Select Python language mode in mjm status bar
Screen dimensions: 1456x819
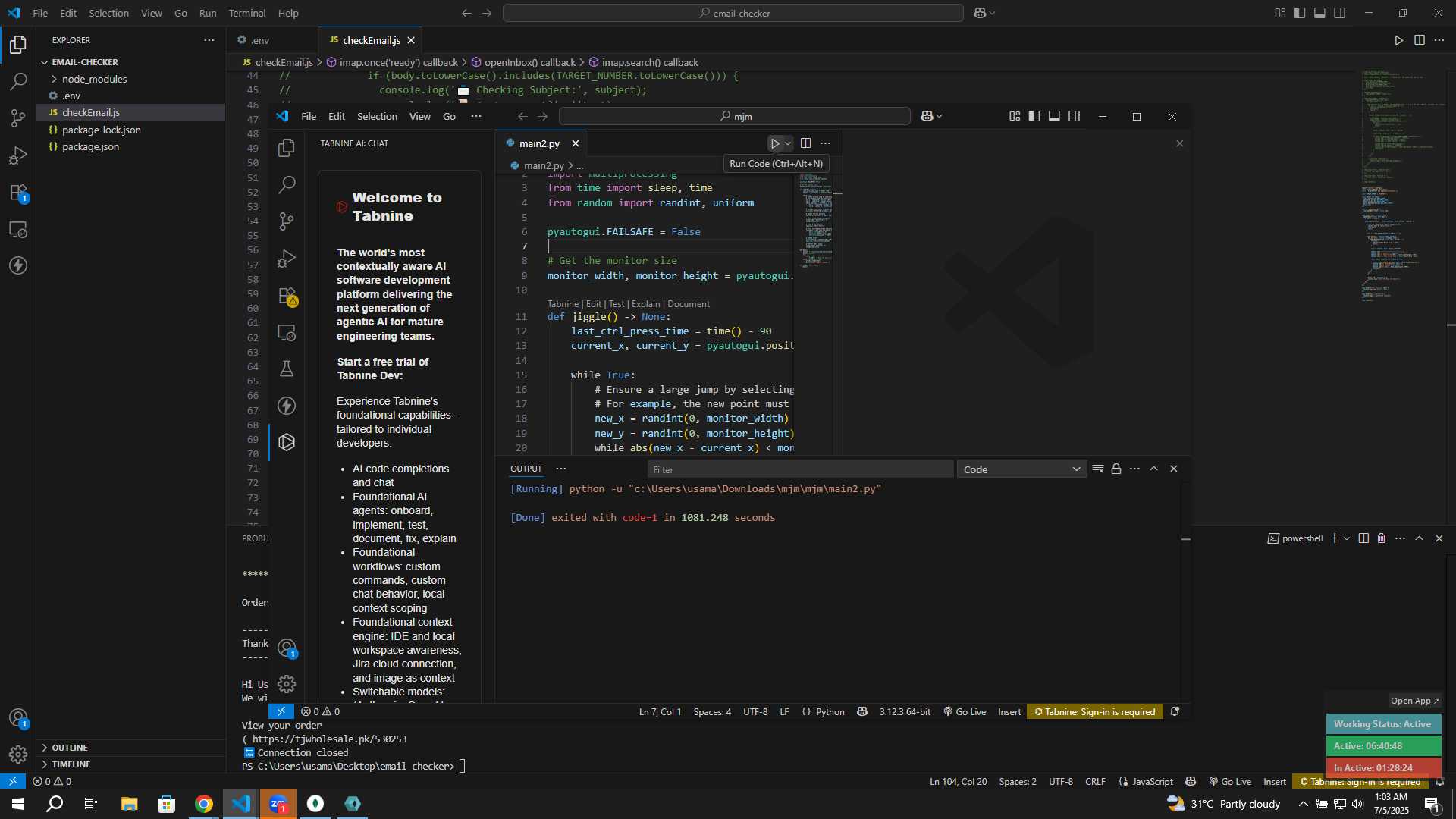830,711
